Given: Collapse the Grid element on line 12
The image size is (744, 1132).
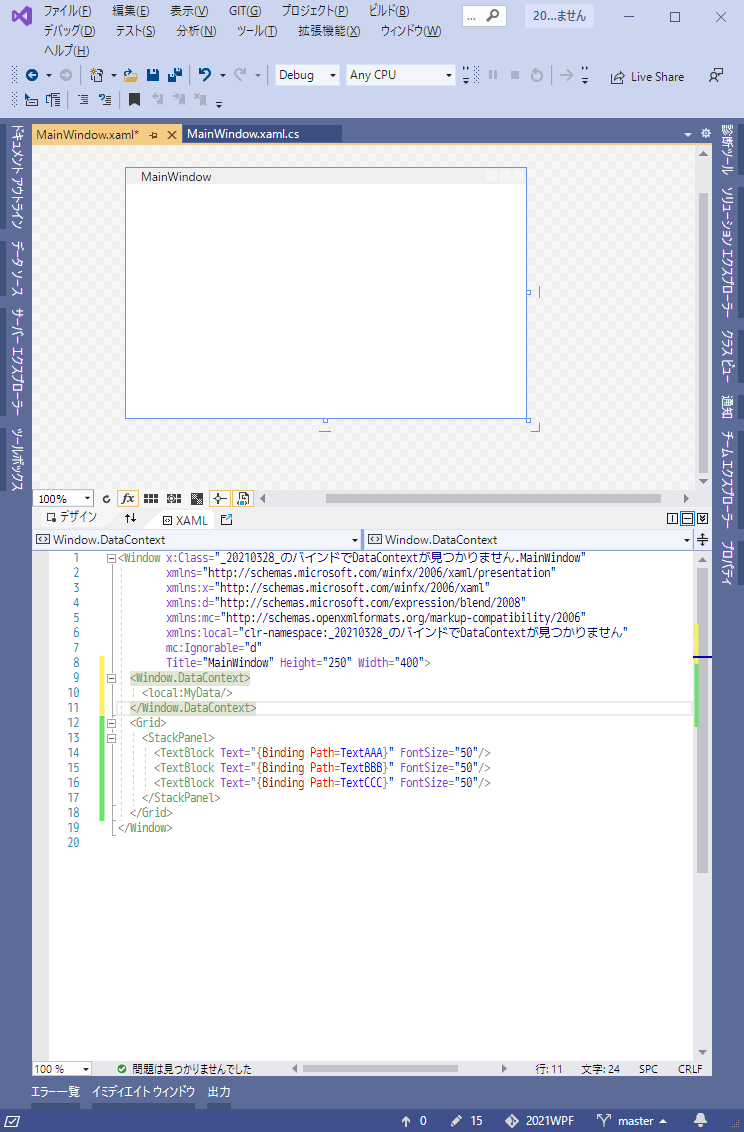Looking at the screenshot, I should click(x=111, y=723).
